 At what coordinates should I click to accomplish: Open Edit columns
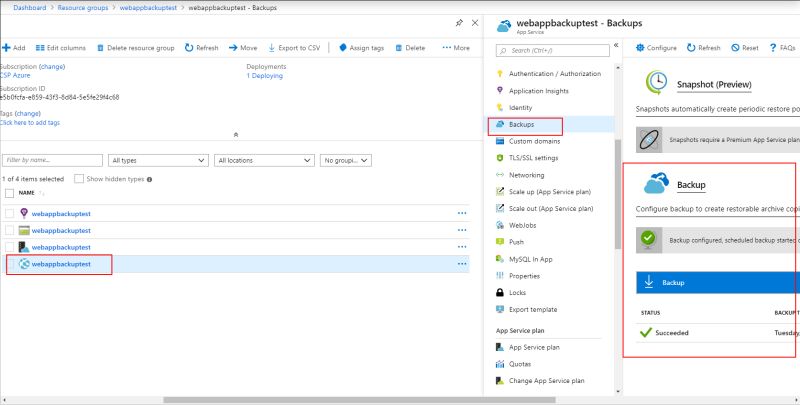click(x=61, y=48)
